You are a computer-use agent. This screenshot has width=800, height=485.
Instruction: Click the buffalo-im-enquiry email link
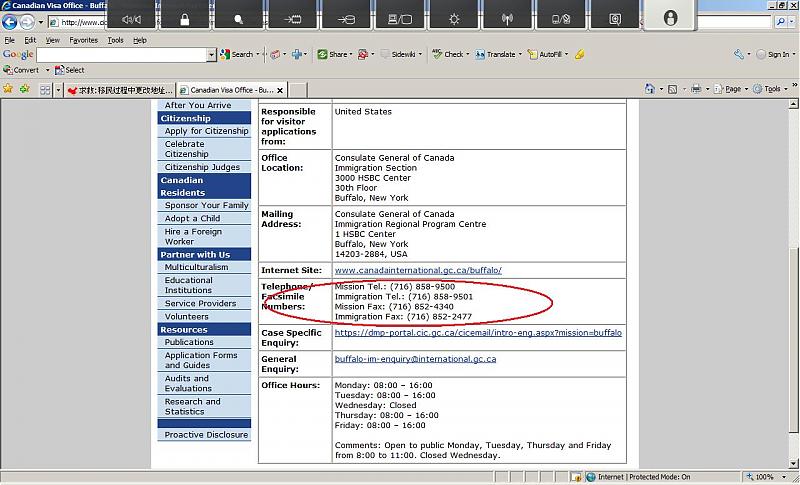[x=415, y=359]
